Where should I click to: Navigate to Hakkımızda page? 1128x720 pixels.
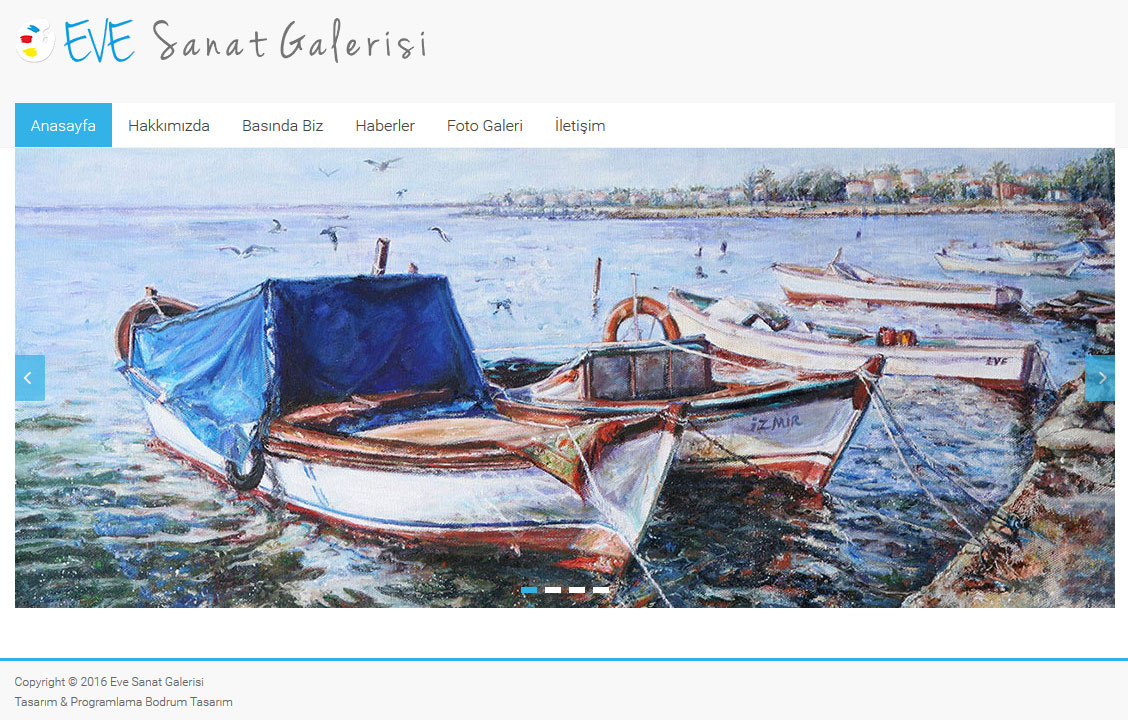pyautogui.click(x=169, y=125)
